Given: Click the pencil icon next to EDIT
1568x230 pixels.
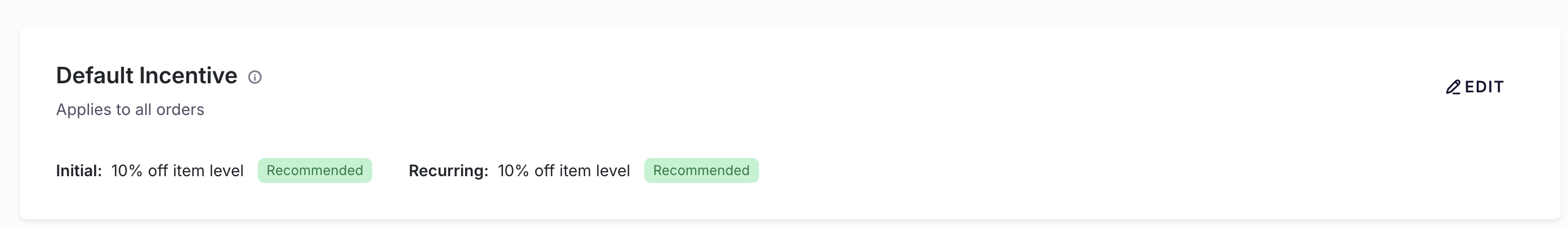Looking at the screenshot, I should click(x=1452, y=88).
